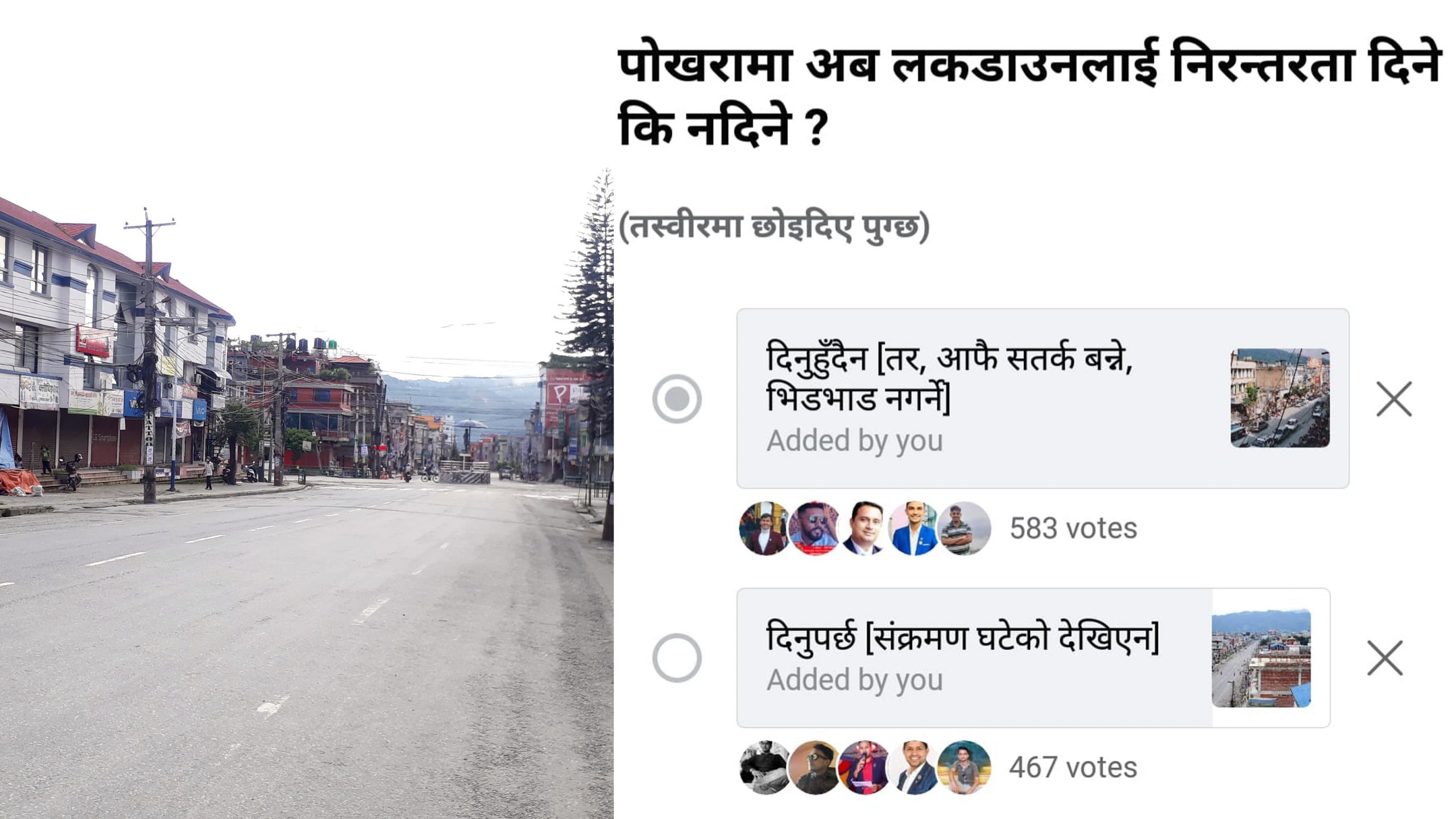
Task: Click the last voter avatar beside 467 votes
Action: 964,768
